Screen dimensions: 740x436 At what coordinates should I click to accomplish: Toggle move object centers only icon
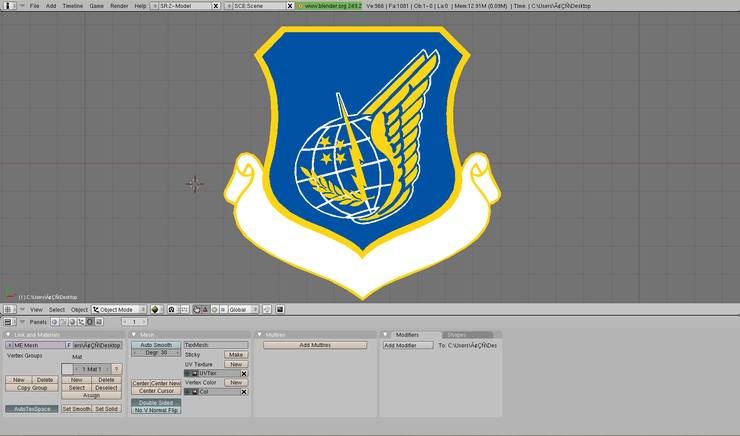pos(185,310)
